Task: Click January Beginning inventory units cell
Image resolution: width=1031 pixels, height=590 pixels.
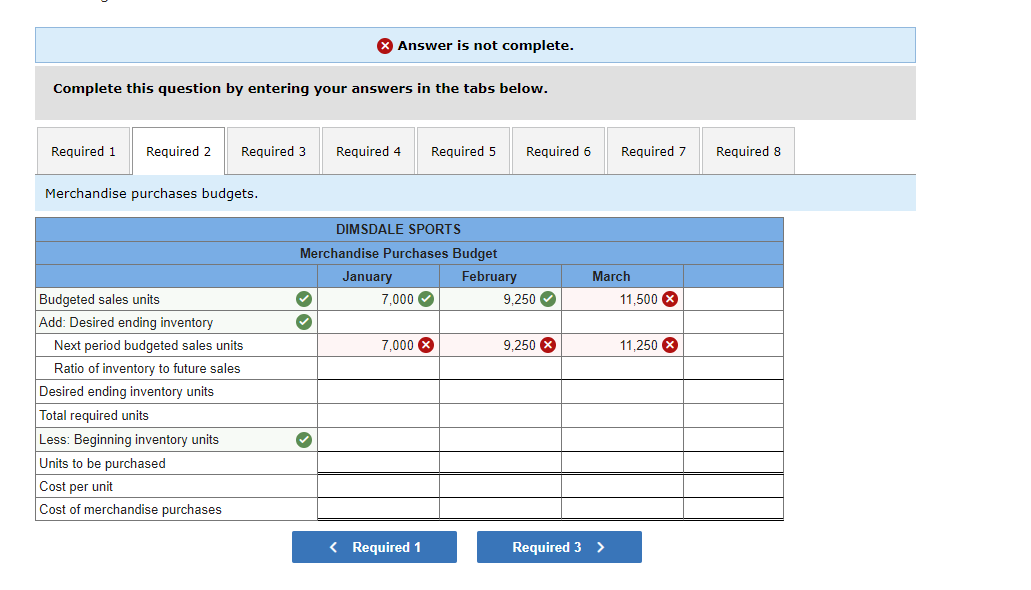Action: (379, 439)
